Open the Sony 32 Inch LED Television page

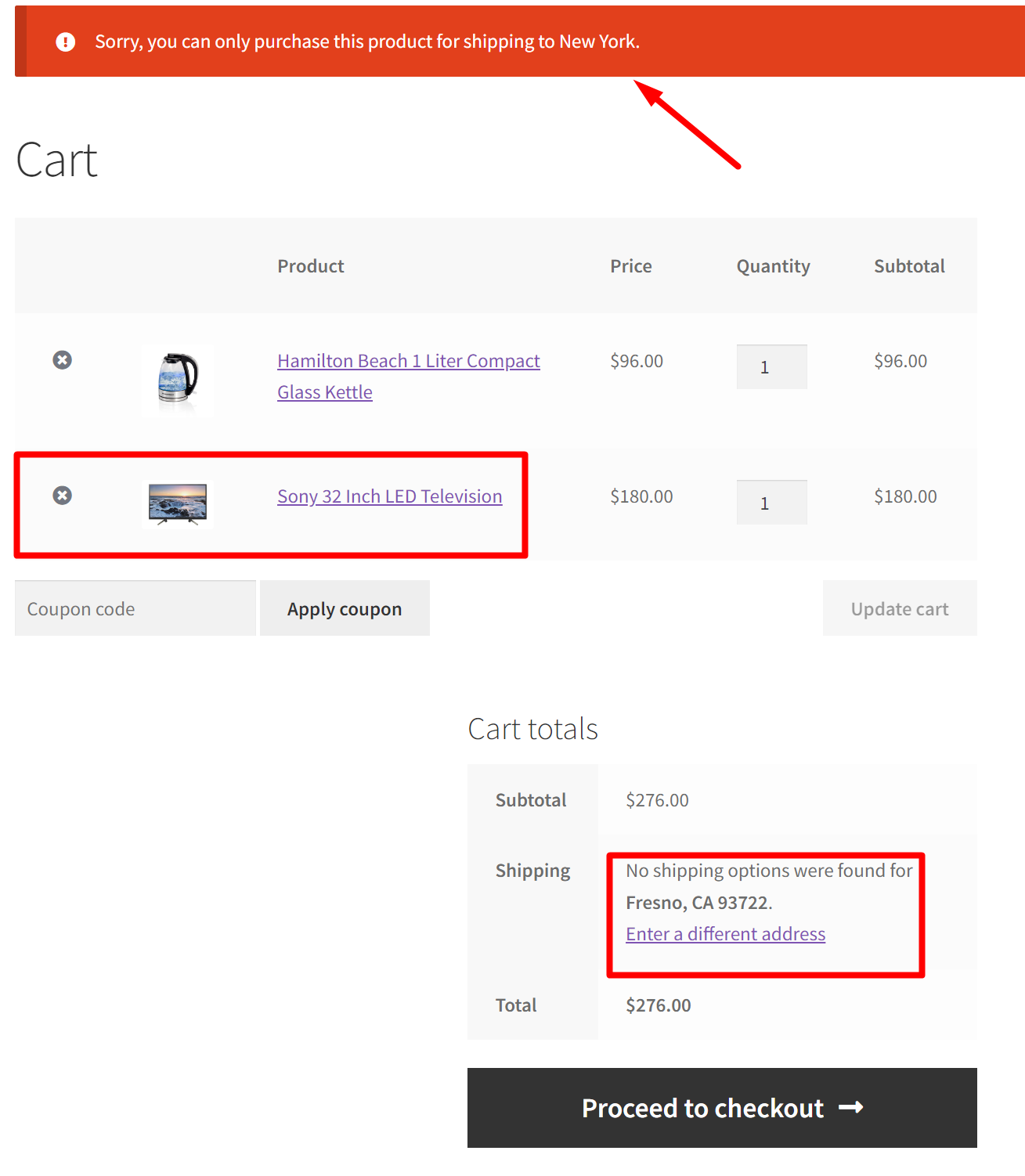click(x=389, y=496)
